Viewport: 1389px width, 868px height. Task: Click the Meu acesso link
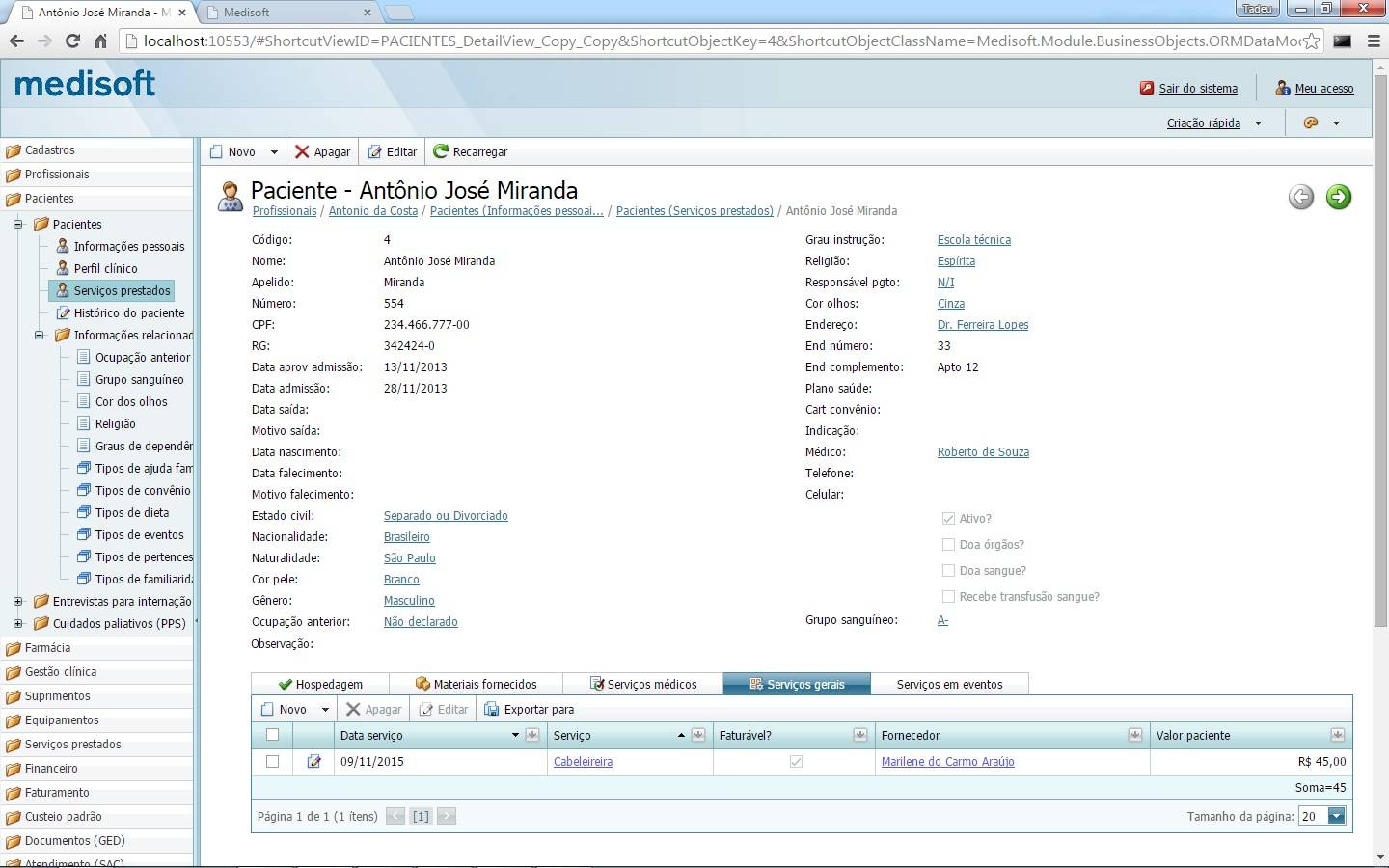(1324, 88)
